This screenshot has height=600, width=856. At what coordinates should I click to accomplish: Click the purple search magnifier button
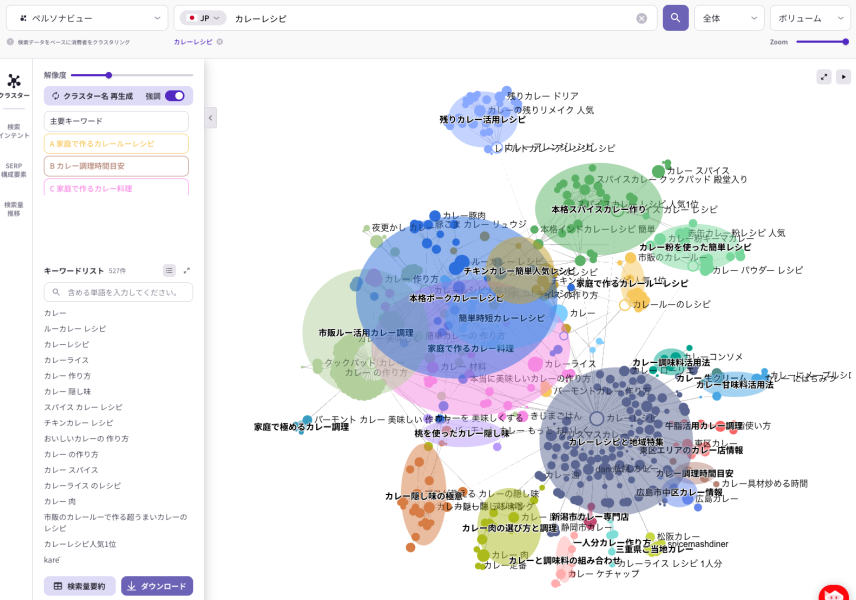pos(676,18)
